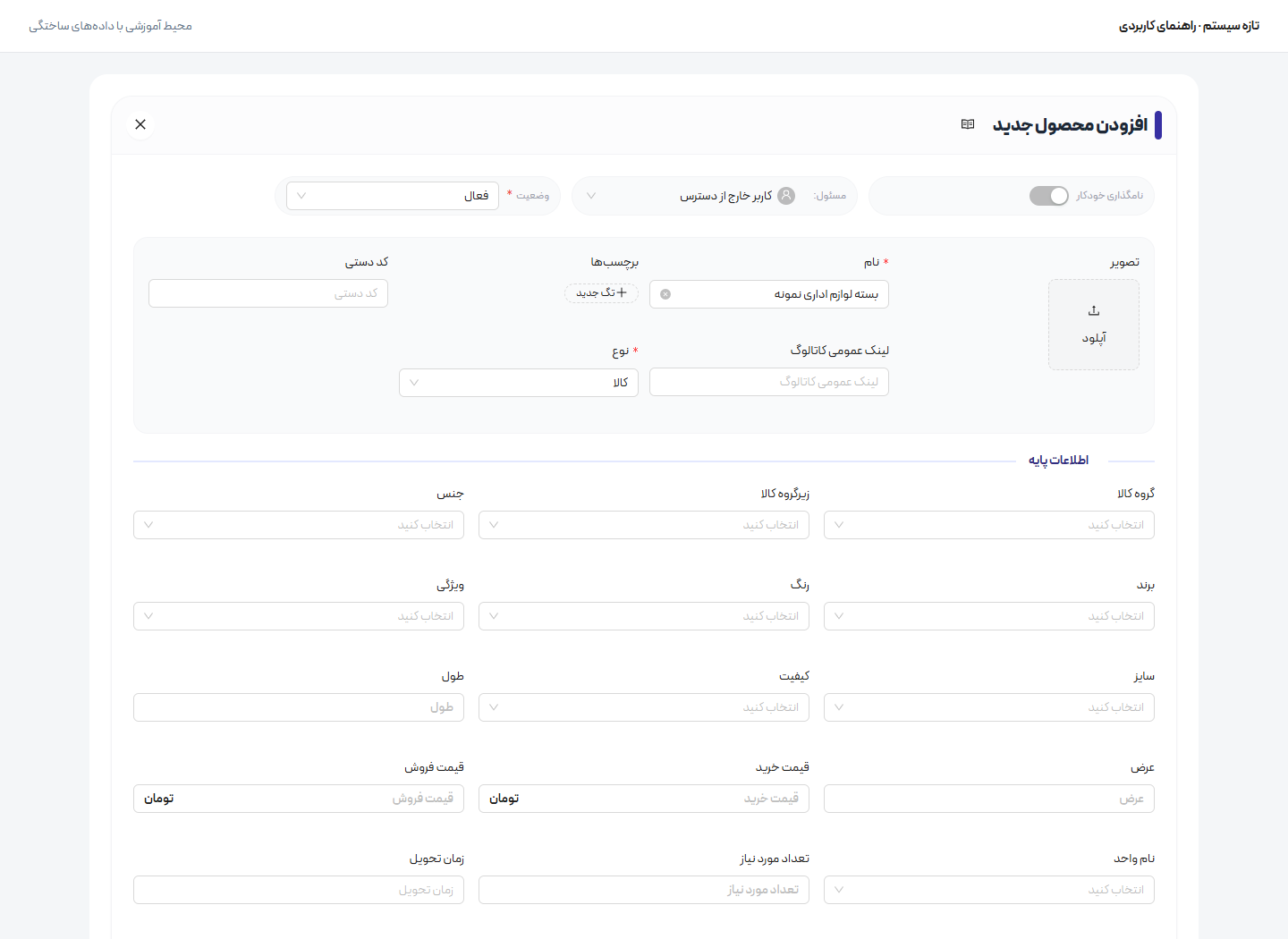Click the تومان suffix in قیمت خرید field
Image resolution: width=1288 pixels, height=939 pixels.
(504, 799)
